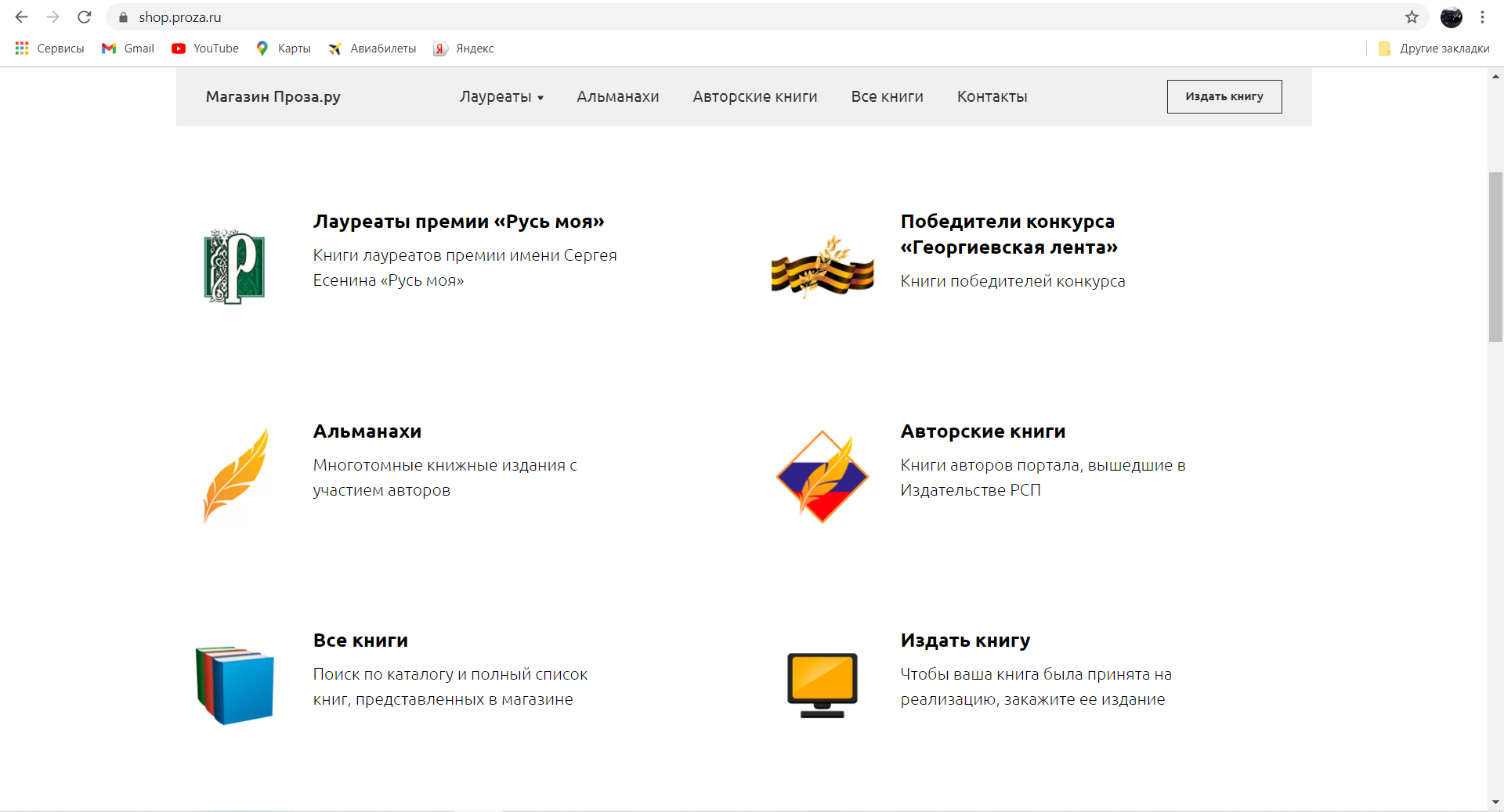Click text 'Книги лауреатов премии имени Сергея'
The width and height of the screenshot is (1504, 812).
point(465,255)
